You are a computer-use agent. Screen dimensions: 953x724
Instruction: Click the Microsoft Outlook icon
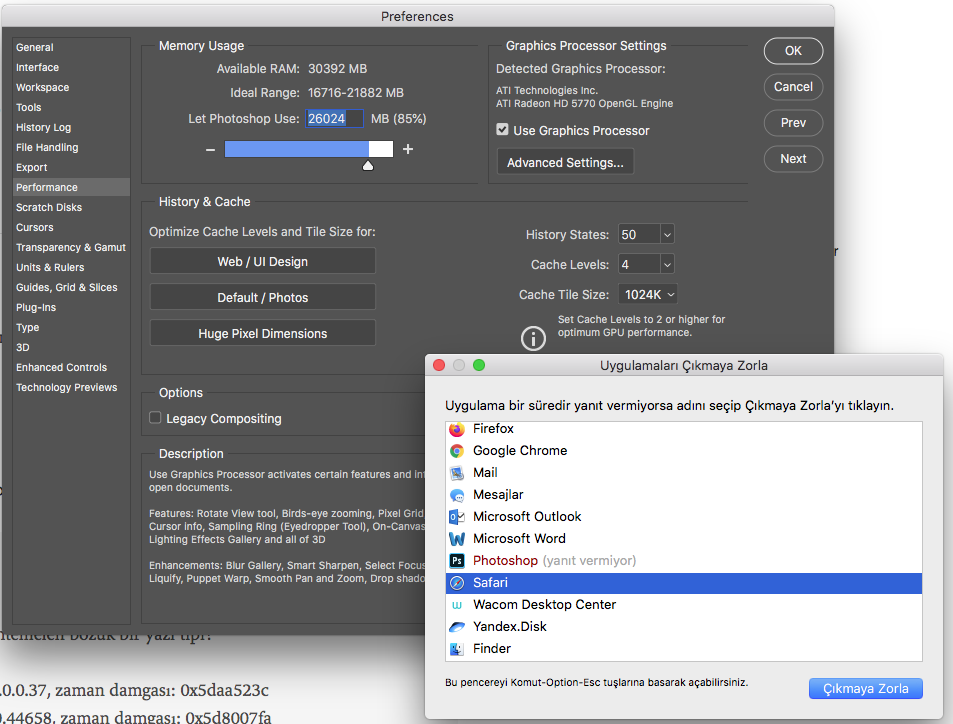click(456, 517)
